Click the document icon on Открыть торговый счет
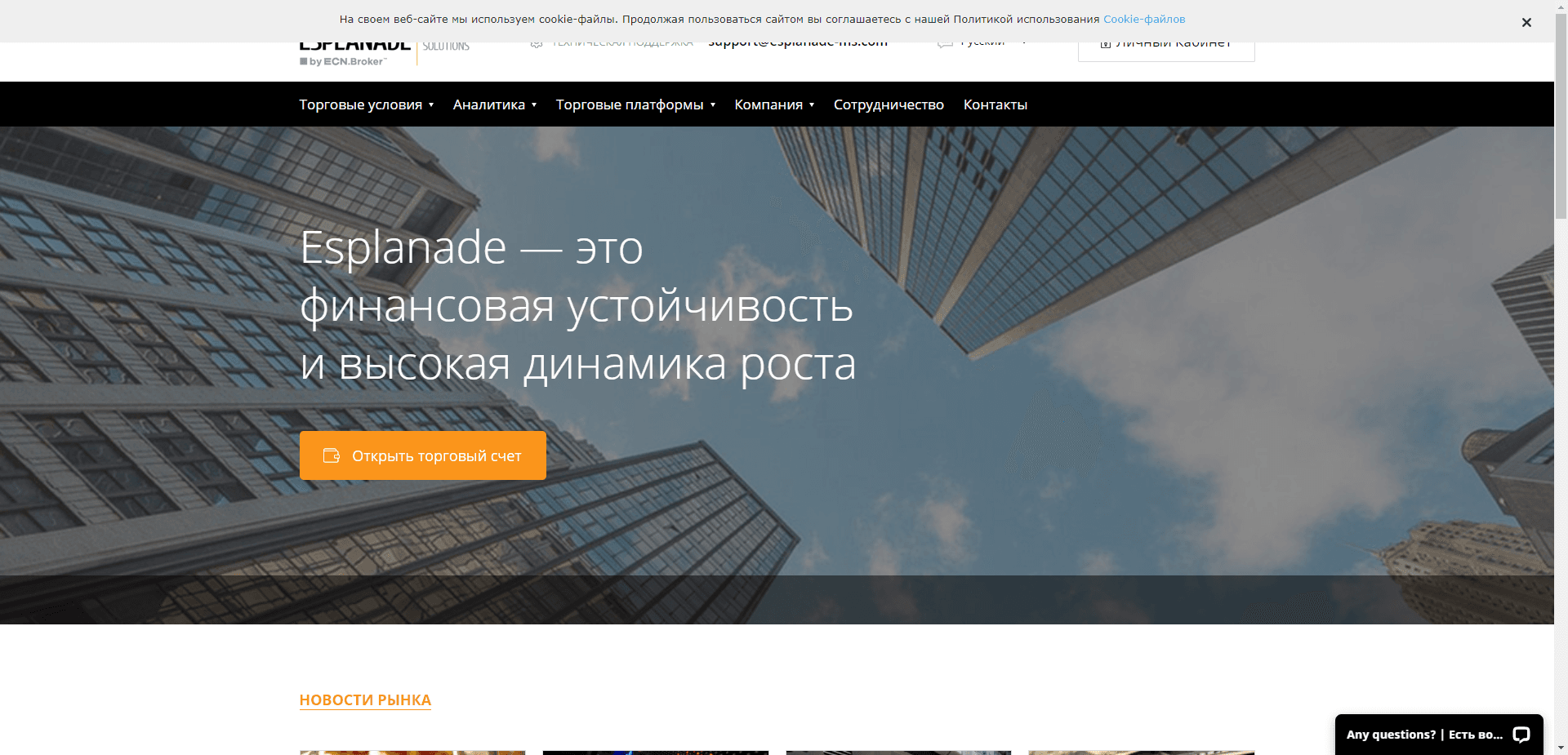 click(x=332, y=455)
